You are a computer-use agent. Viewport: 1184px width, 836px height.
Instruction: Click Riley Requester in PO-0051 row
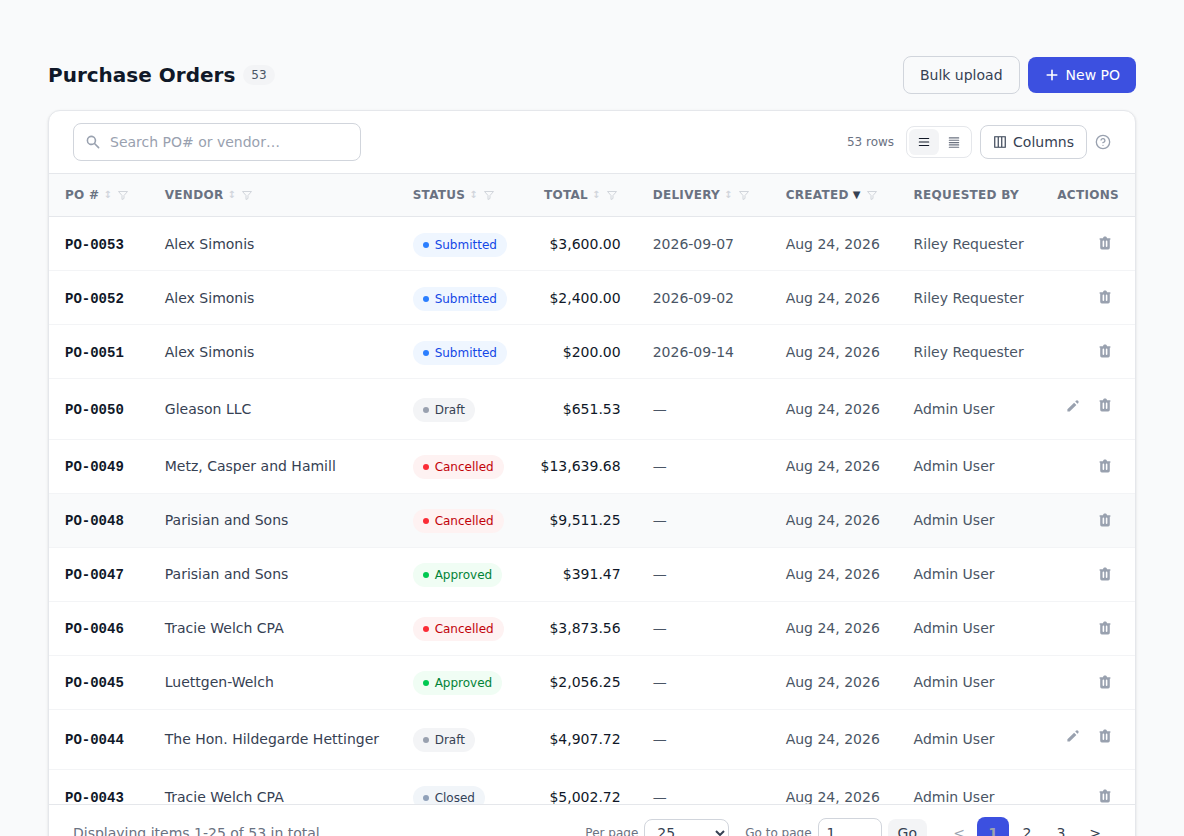coord(968,352)
